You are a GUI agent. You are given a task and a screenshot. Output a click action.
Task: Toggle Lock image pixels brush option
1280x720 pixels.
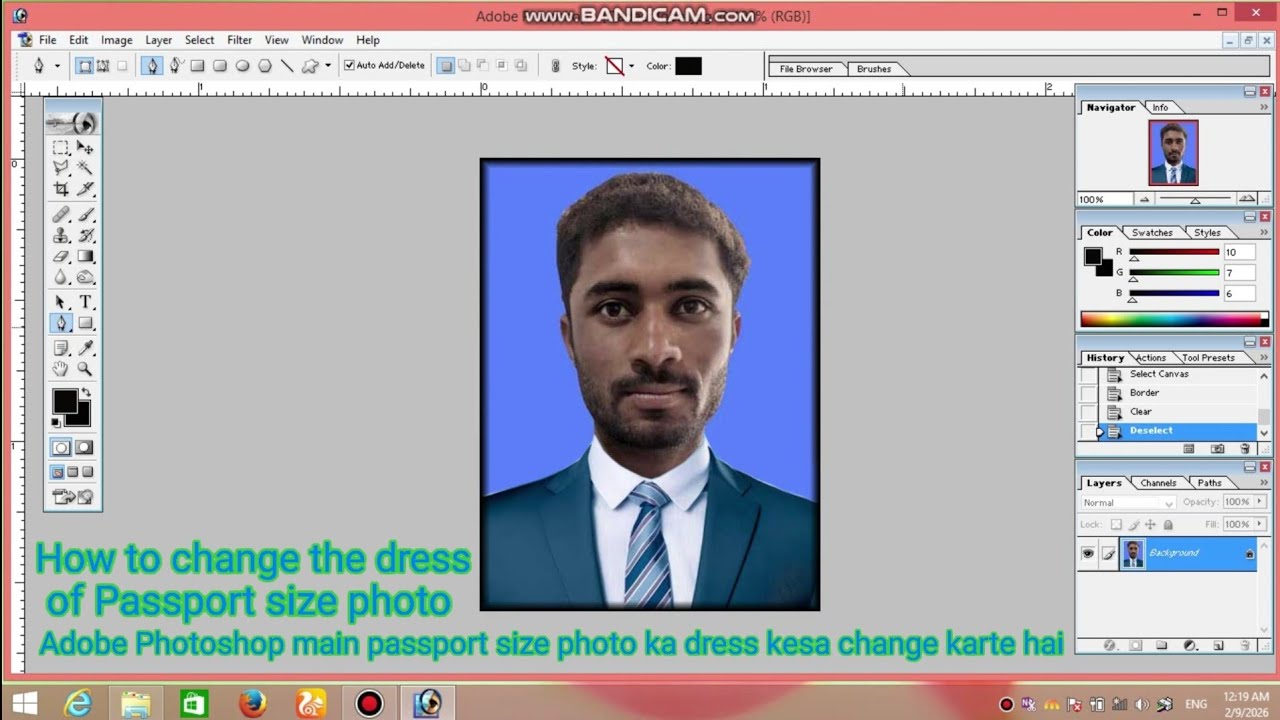[1133, 525]
